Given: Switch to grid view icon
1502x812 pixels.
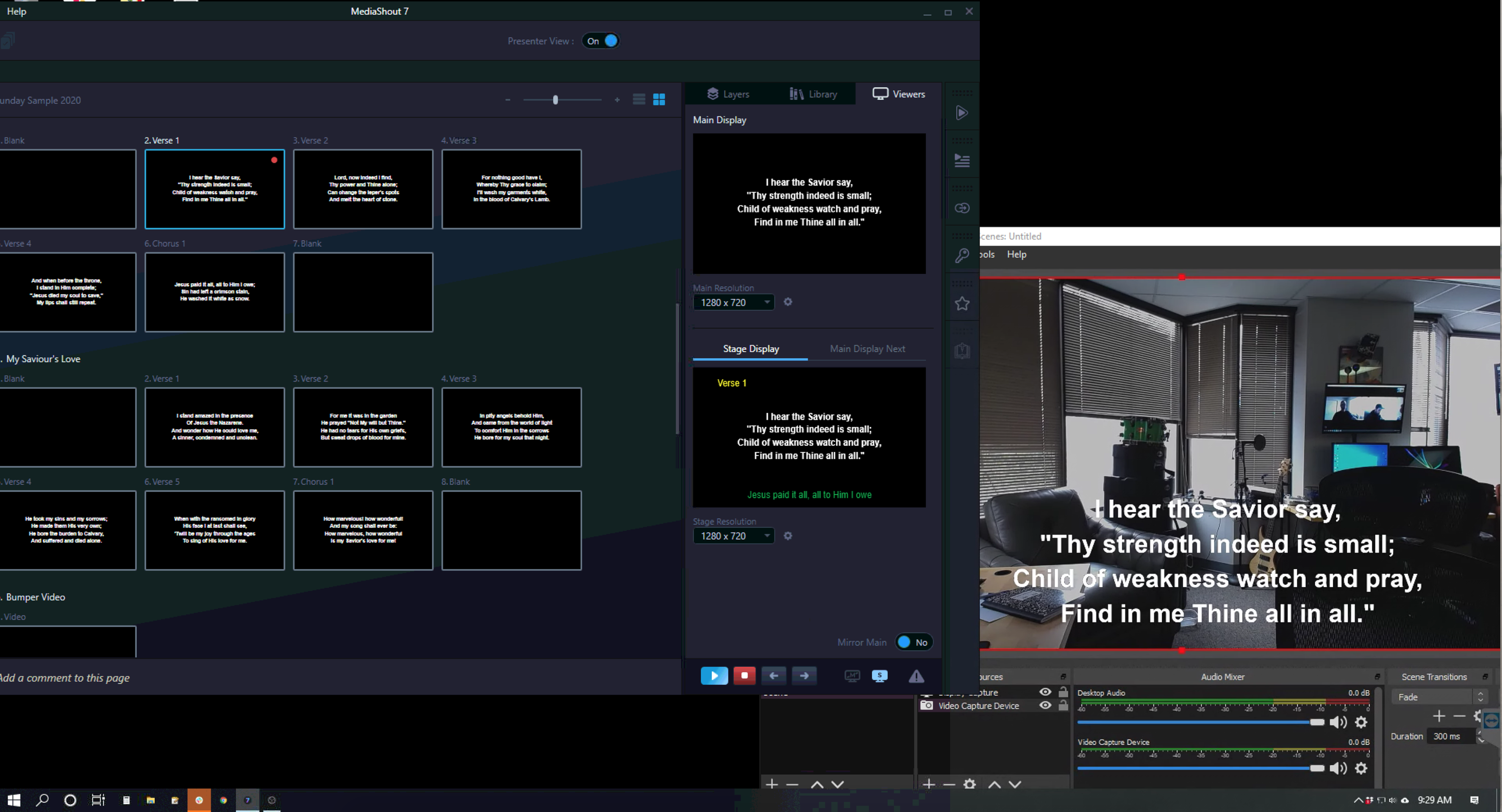Looking at the screenshot, I should pos(659,100).
